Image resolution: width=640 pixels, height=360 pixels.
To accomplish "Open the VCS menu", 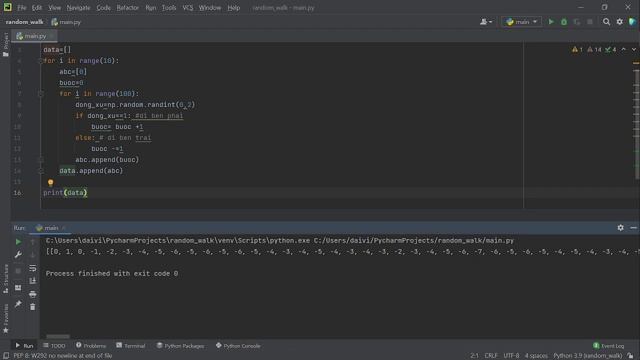I will 188,8.
